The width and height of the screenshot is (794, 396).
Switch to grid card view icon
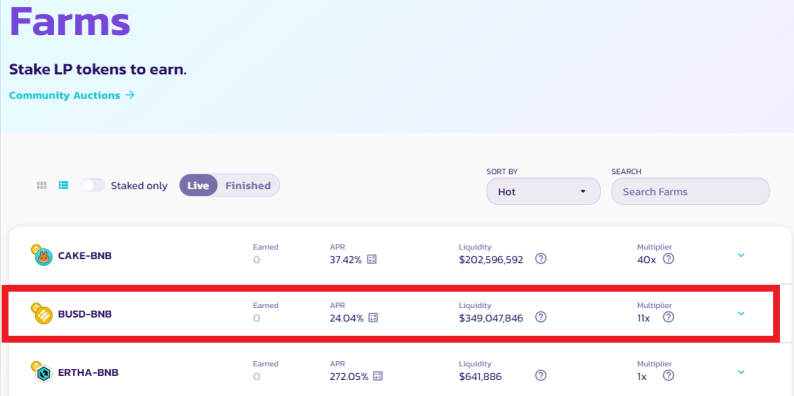click(42, 185)
